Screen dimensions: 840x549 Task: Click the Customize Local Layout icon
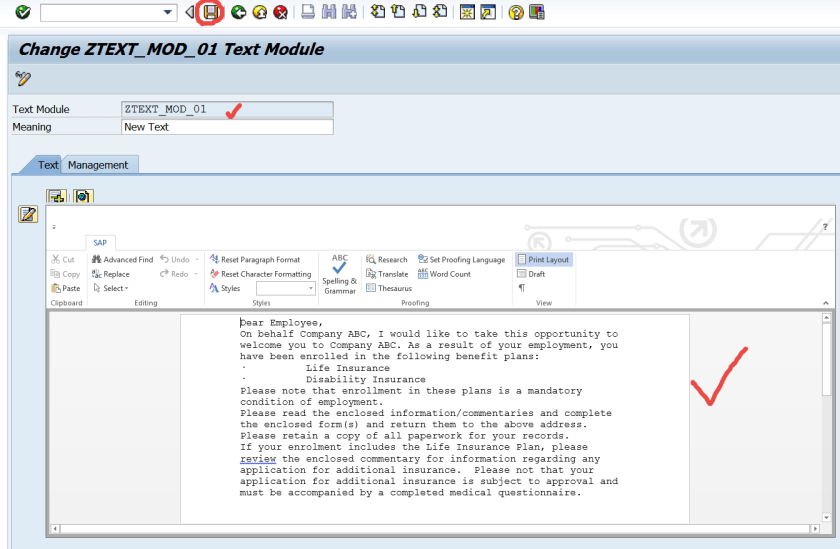click(x=536, y=12)
